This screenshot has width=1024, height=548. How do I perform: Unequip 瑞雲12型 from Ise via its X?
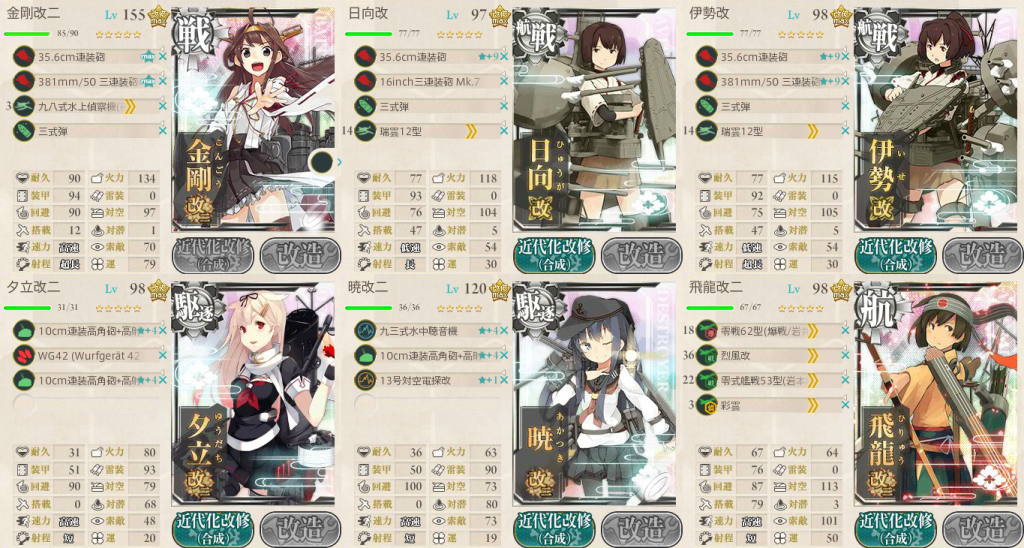coord(846,131)
